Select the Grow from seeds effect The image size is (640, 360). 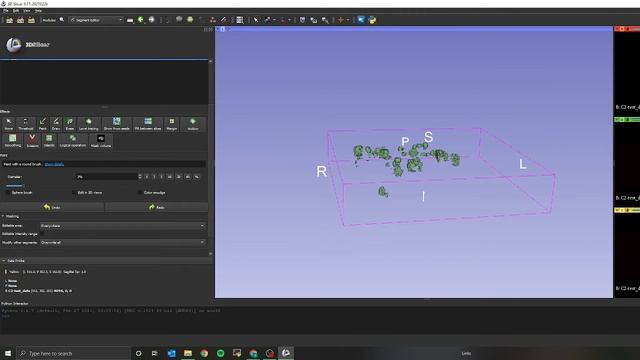116,124
